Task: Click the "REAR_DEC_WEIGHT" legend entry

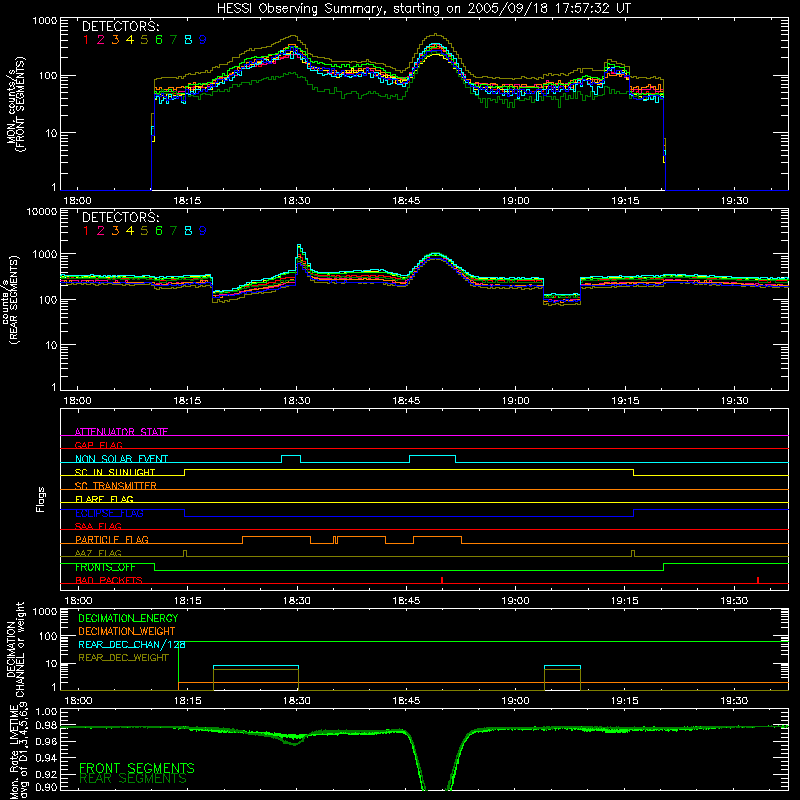Action: pyautogui.click(x=123, y=658)
